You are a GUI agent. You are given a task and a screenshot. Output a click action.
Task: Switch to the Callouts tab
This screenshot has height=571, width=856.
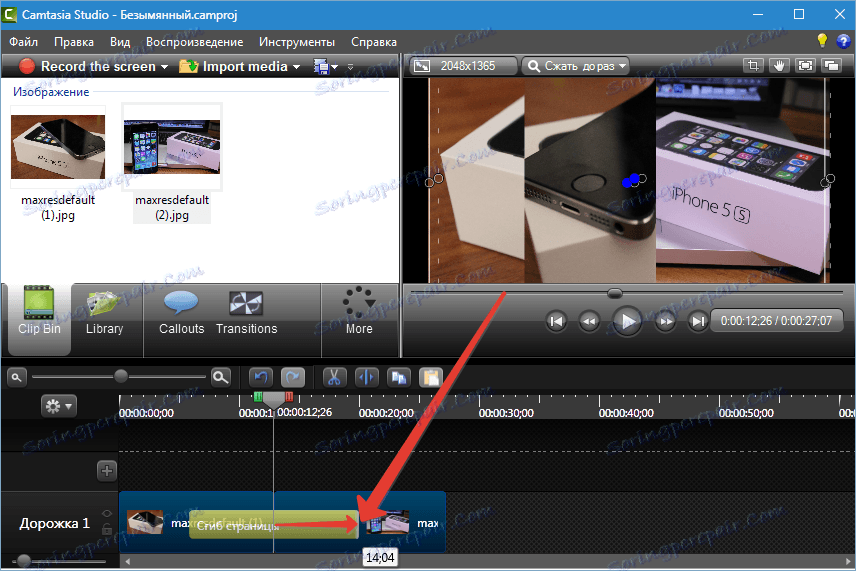181,314
